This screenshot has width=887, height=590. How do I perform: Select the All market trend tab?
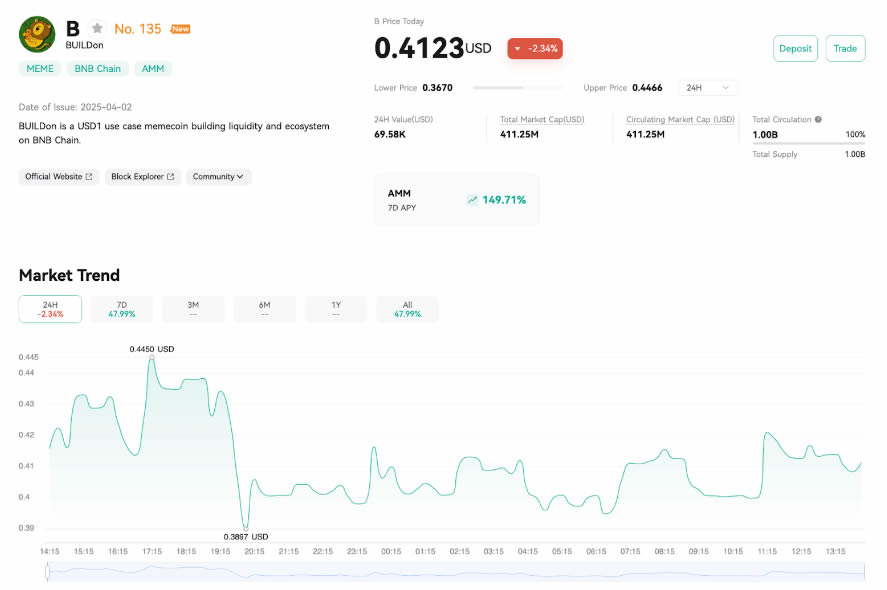coord(407,308)
